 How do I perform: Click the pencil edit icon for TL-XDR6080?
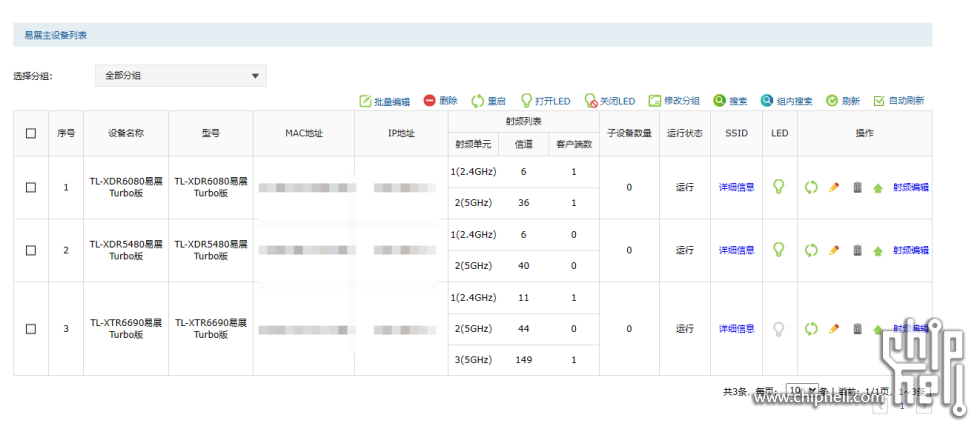point(834,187)
